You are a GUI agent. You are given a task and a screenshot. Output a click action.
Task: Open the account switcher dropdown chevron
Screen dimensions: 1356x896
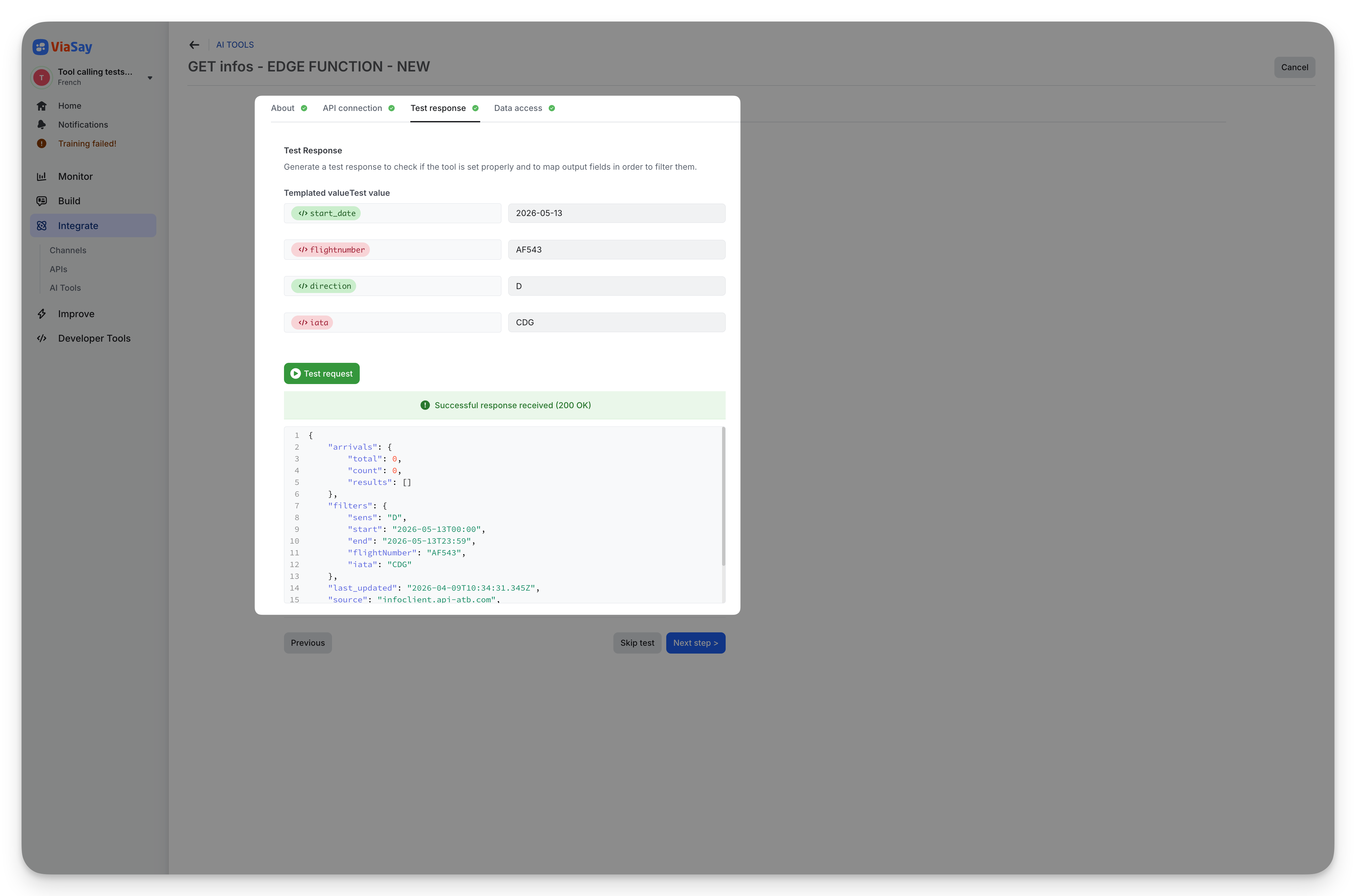click(150, 77)
